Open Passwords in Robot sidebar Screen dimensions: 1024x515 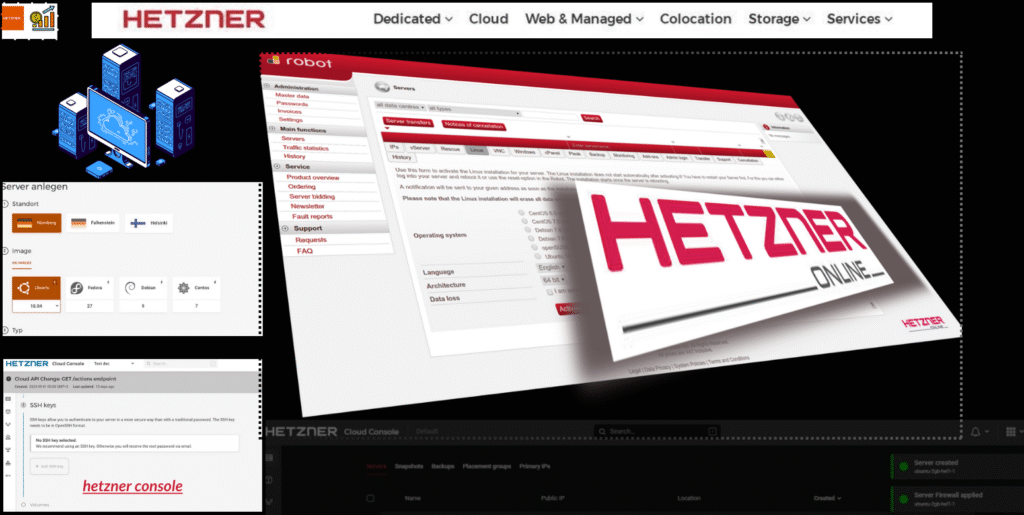pos(292,104)
